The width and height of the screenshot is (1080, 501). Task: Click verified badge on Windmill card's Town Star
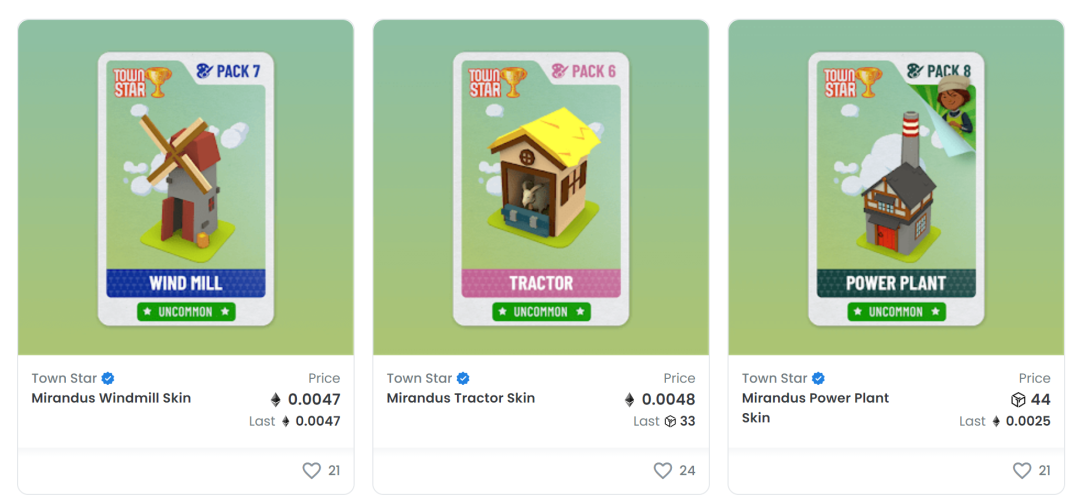coord(108,378)
